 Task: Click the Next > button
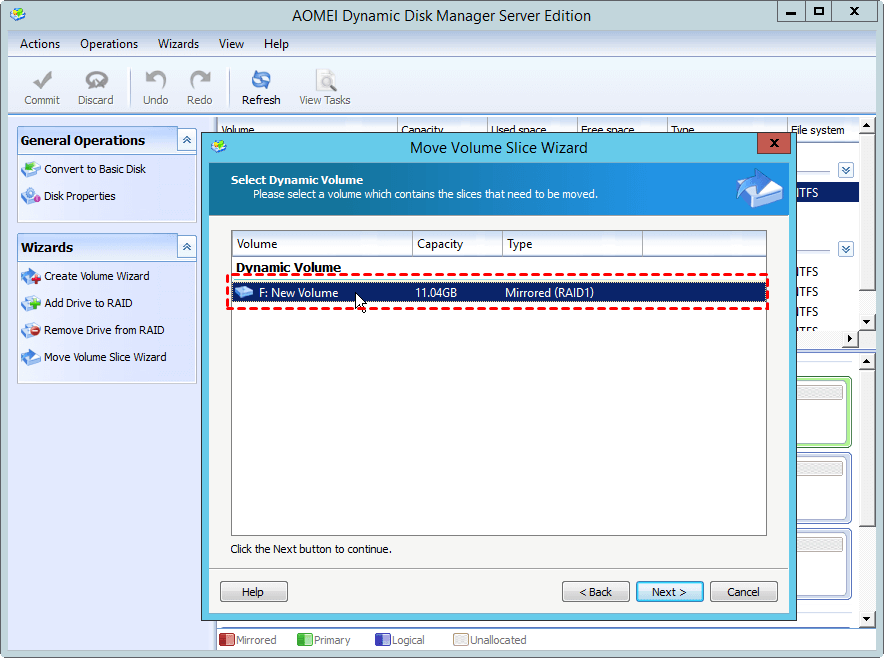(669, 591)
